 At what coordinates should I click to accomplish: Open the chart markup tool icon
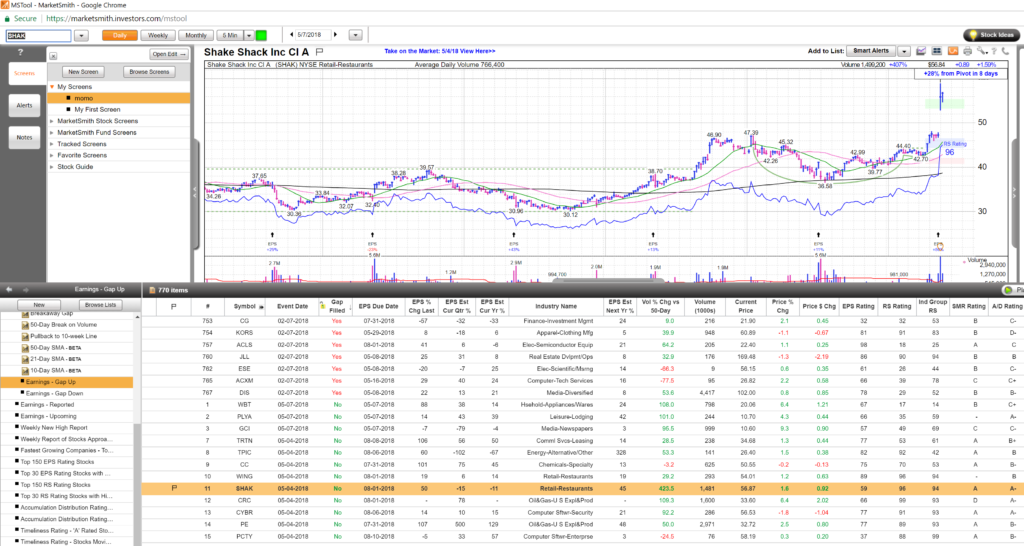coord(921,51)
